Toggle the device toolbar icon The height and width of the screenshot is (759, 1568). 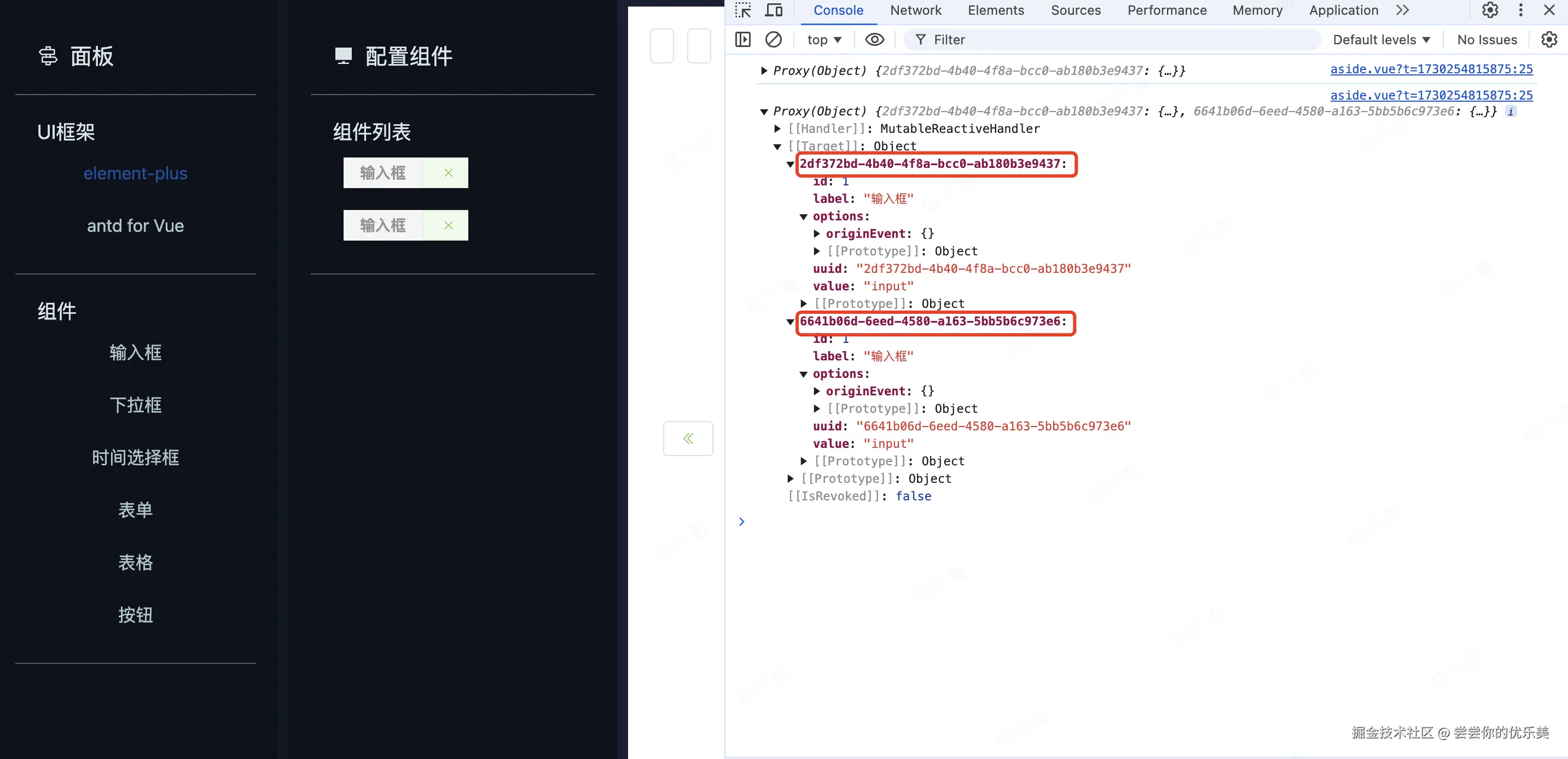coord(774,10)
